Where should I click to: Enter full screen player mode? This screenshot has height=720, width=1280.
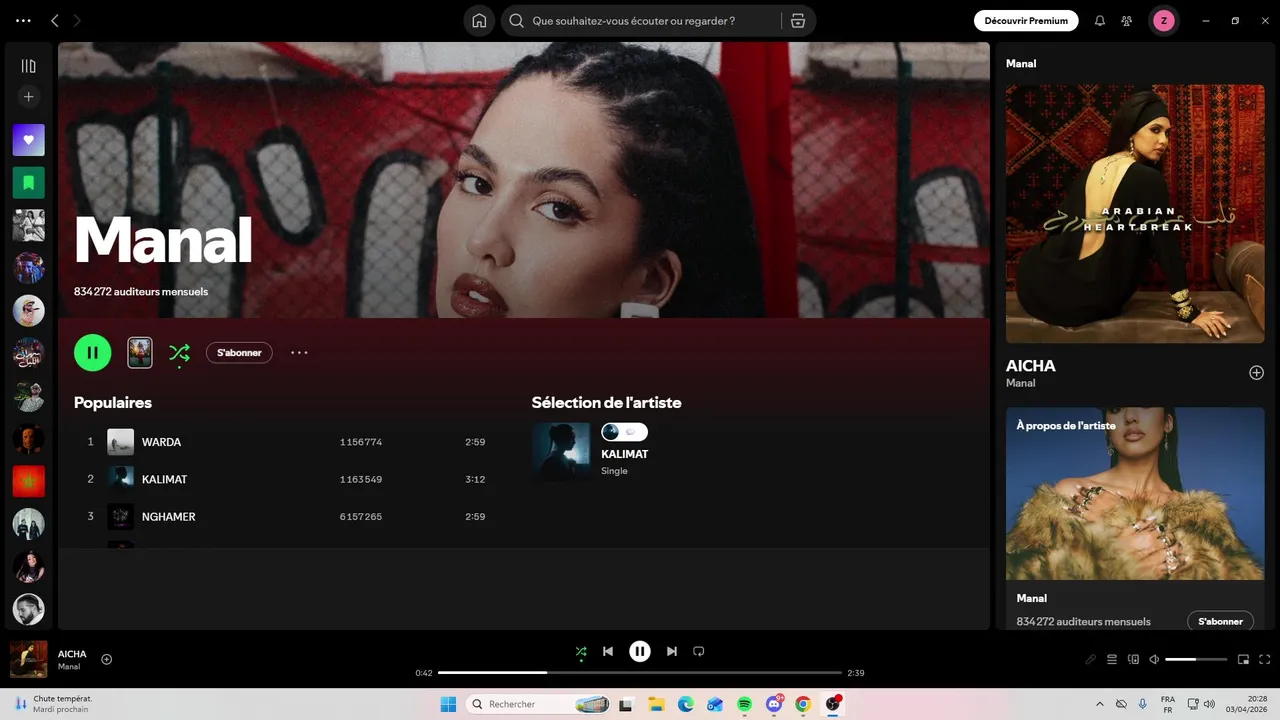point(1265,659)
